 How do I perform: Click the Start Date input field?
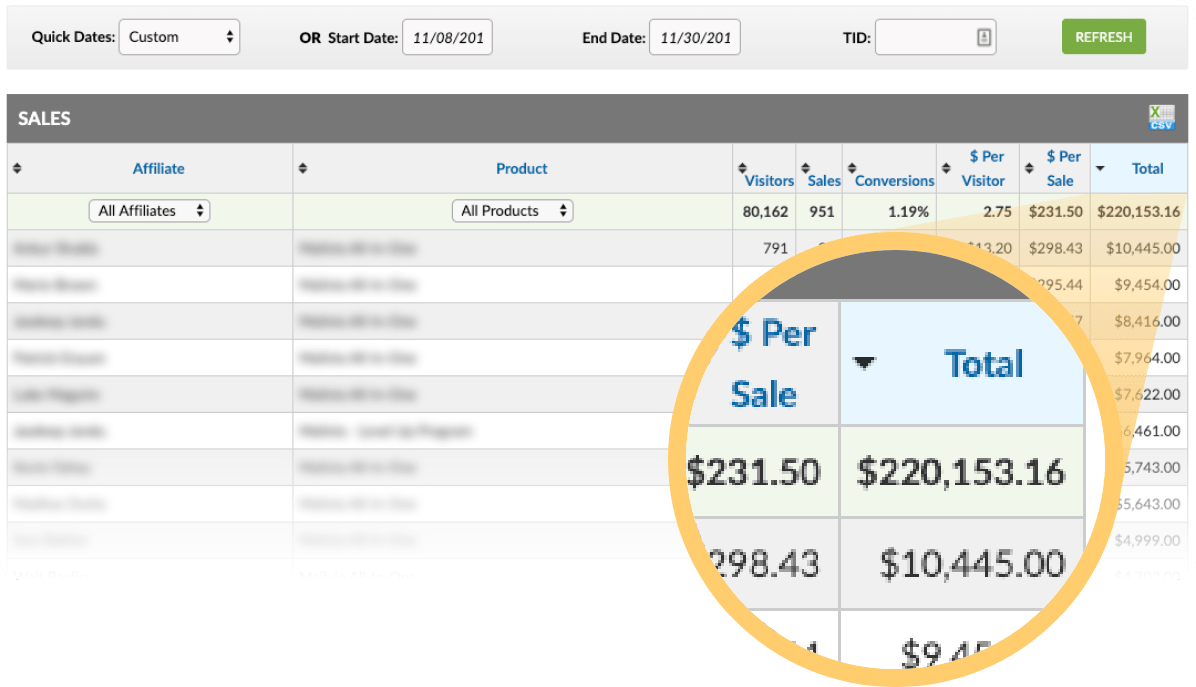tap(447, 38)
